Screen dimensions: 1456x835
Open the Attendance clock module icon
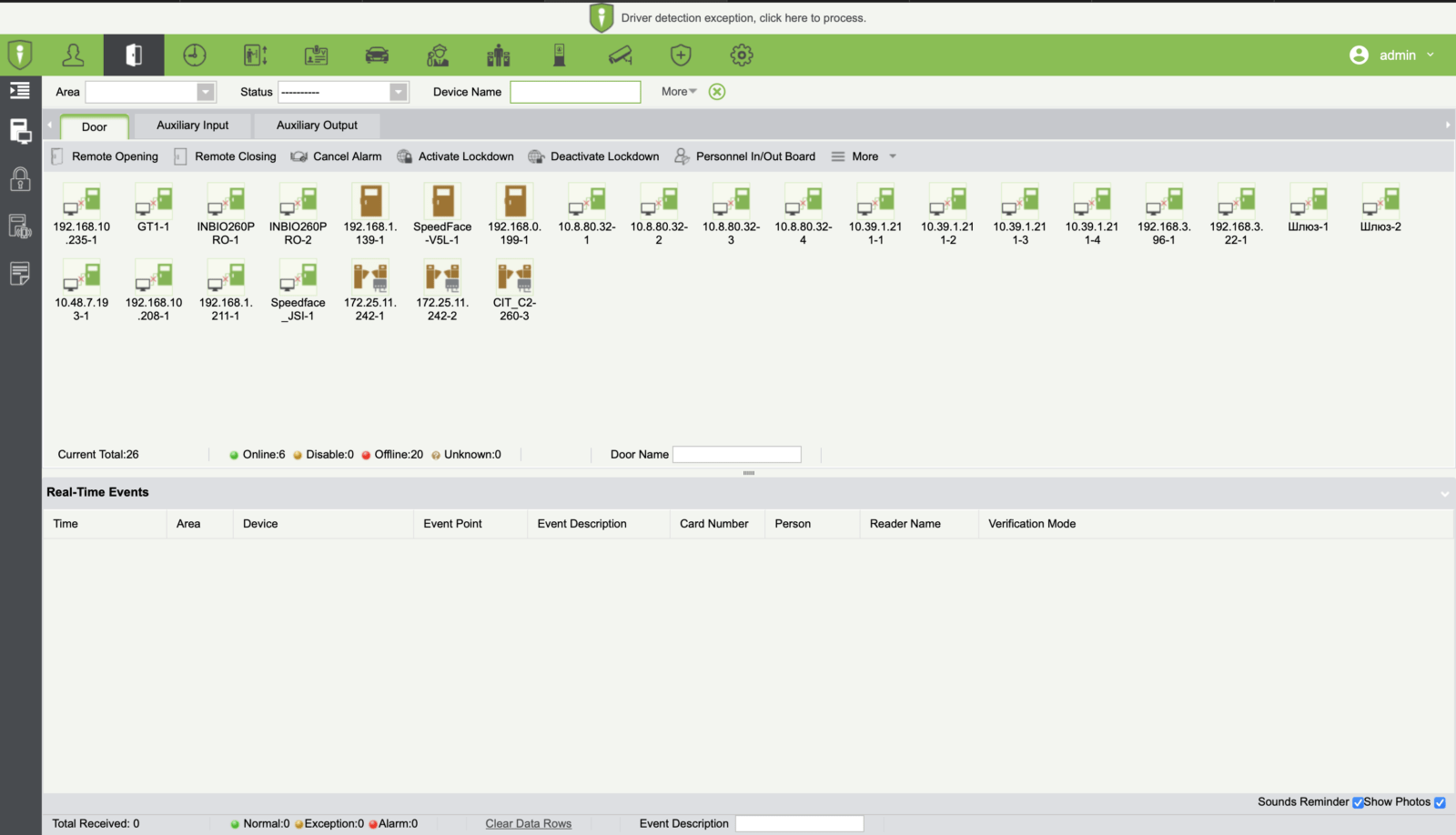[x=195, y=55]
